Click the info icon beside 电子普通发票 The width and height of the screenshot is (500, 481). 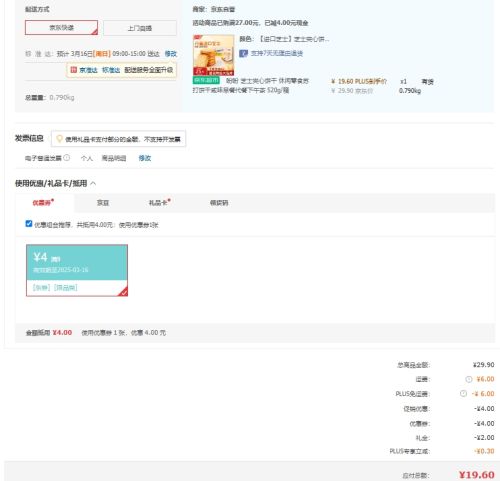coord(67,158)
